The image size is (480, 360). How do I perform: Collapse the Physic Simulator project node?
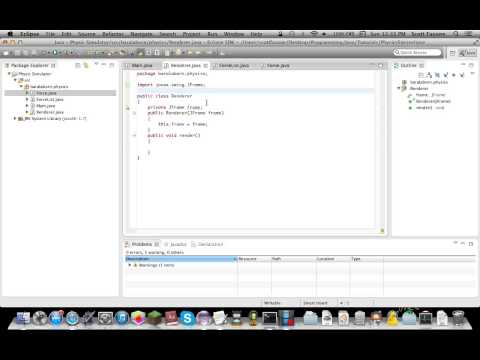(x=9, y=74)
